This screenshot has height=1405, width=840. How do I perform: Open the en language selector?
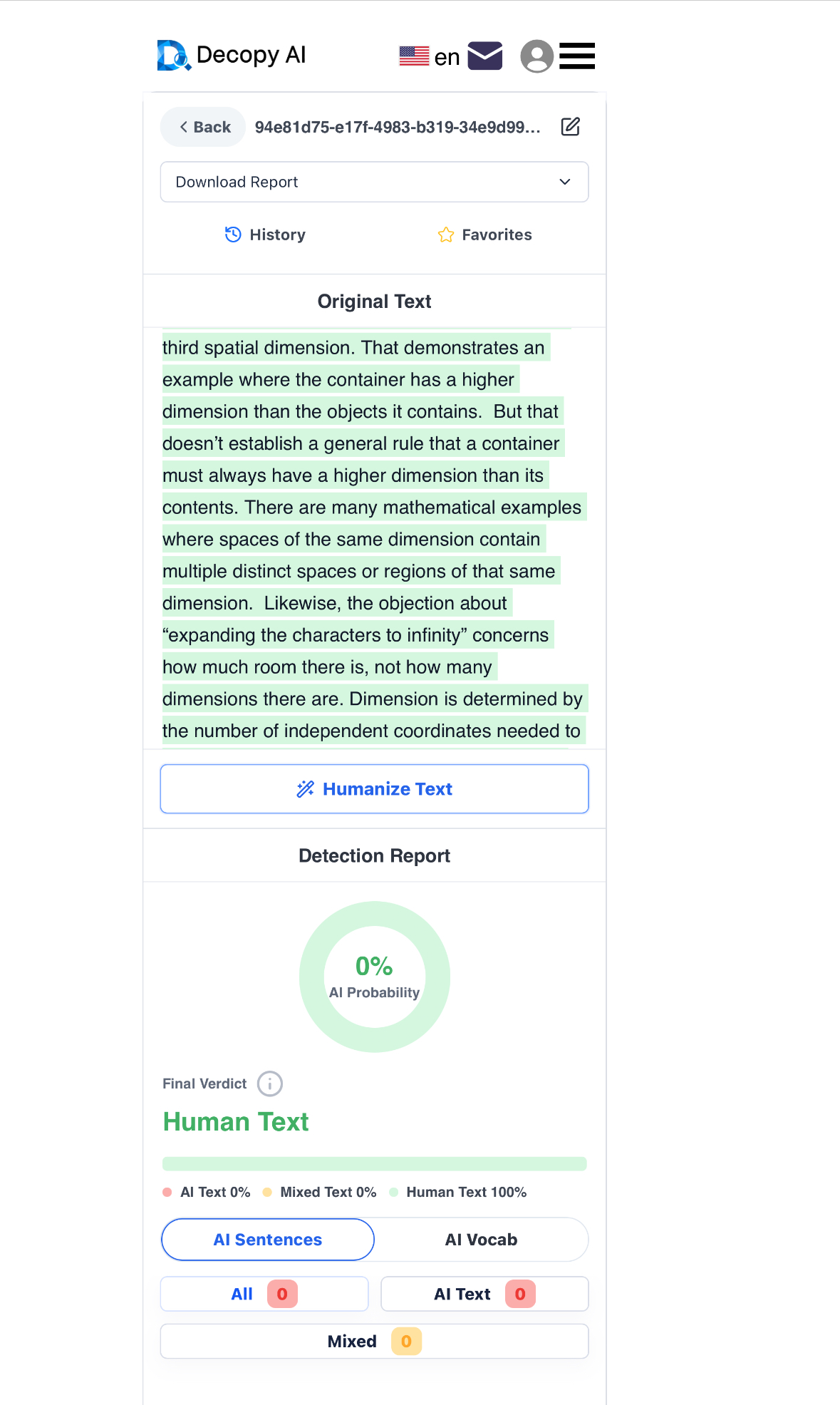[430, 56]
